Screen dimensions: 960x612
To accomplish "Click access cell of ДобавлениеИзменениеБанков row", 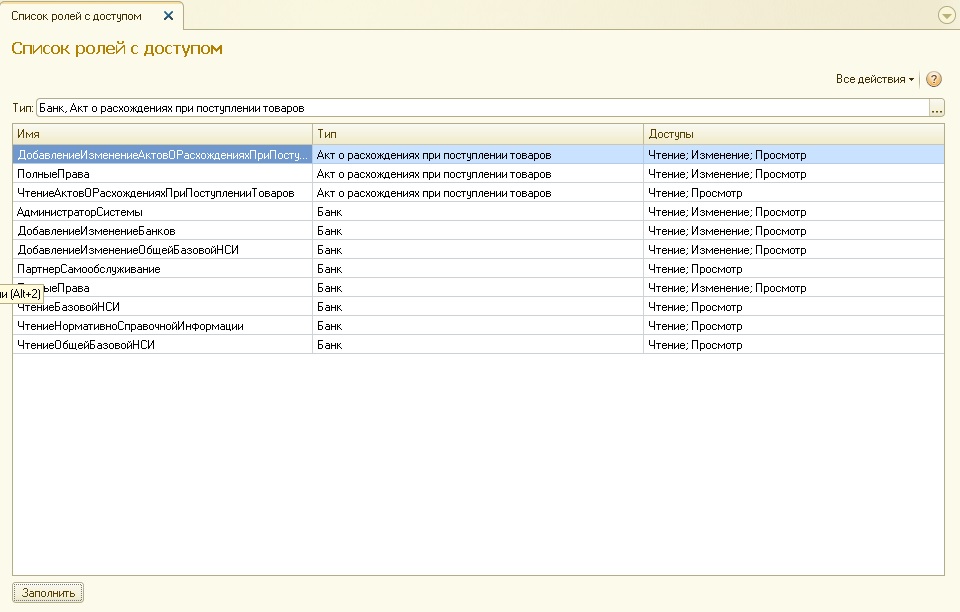I will tap(793, 231).
